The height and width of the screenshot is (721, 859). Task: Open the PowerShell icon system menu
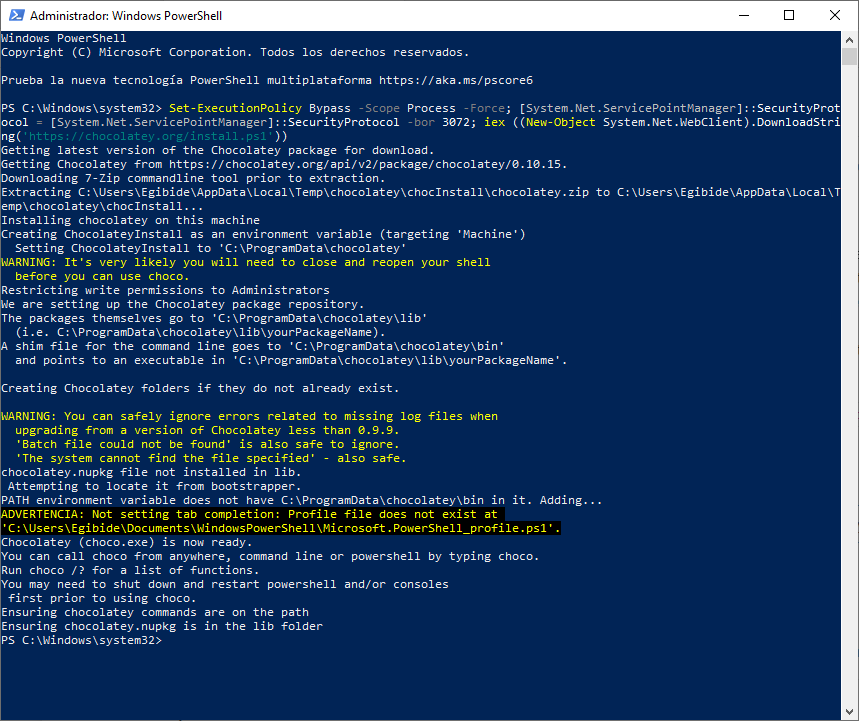pyautogui.click(x=16, y=15)
